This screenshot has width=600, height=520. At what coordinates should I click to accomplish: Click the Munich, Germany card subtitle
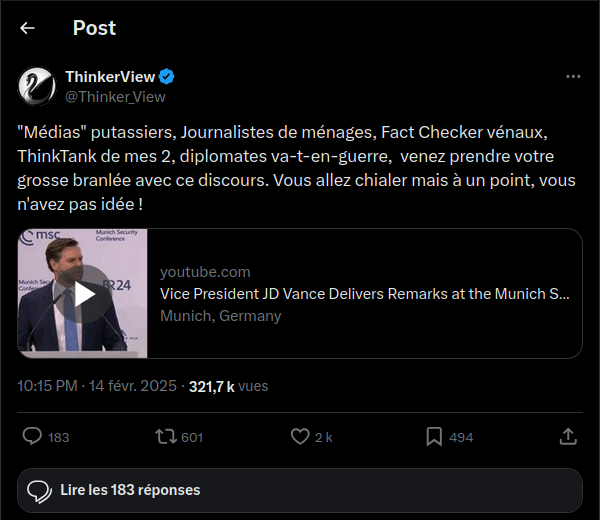220,316
